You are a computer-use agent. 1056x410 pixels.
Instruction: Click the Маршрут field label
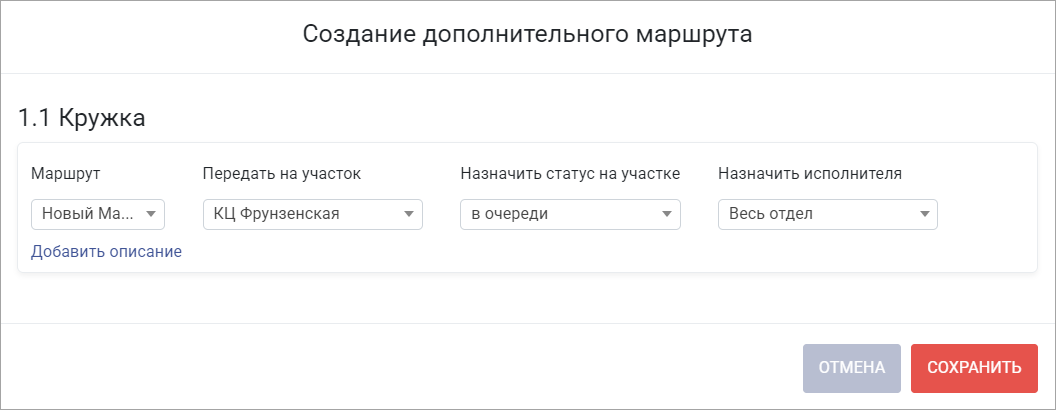tap(65, 174)
